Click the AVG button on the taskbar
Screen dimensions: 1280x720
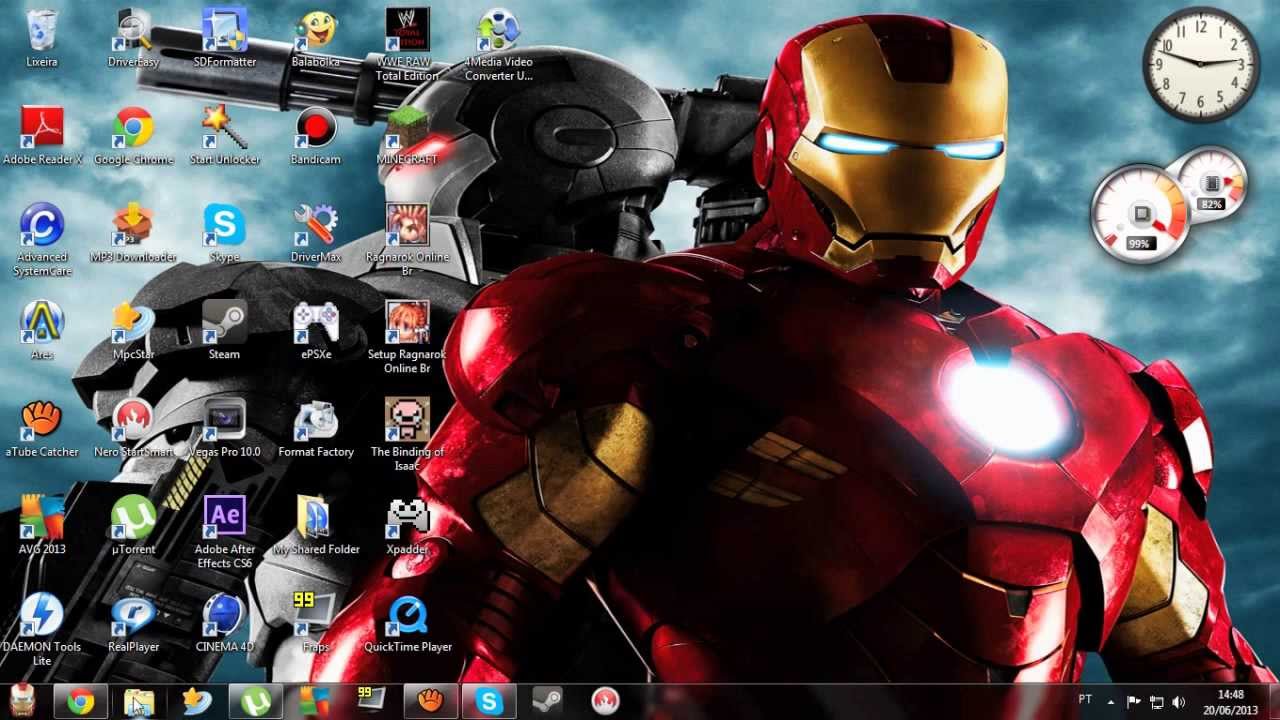click(x=313, y=701)
